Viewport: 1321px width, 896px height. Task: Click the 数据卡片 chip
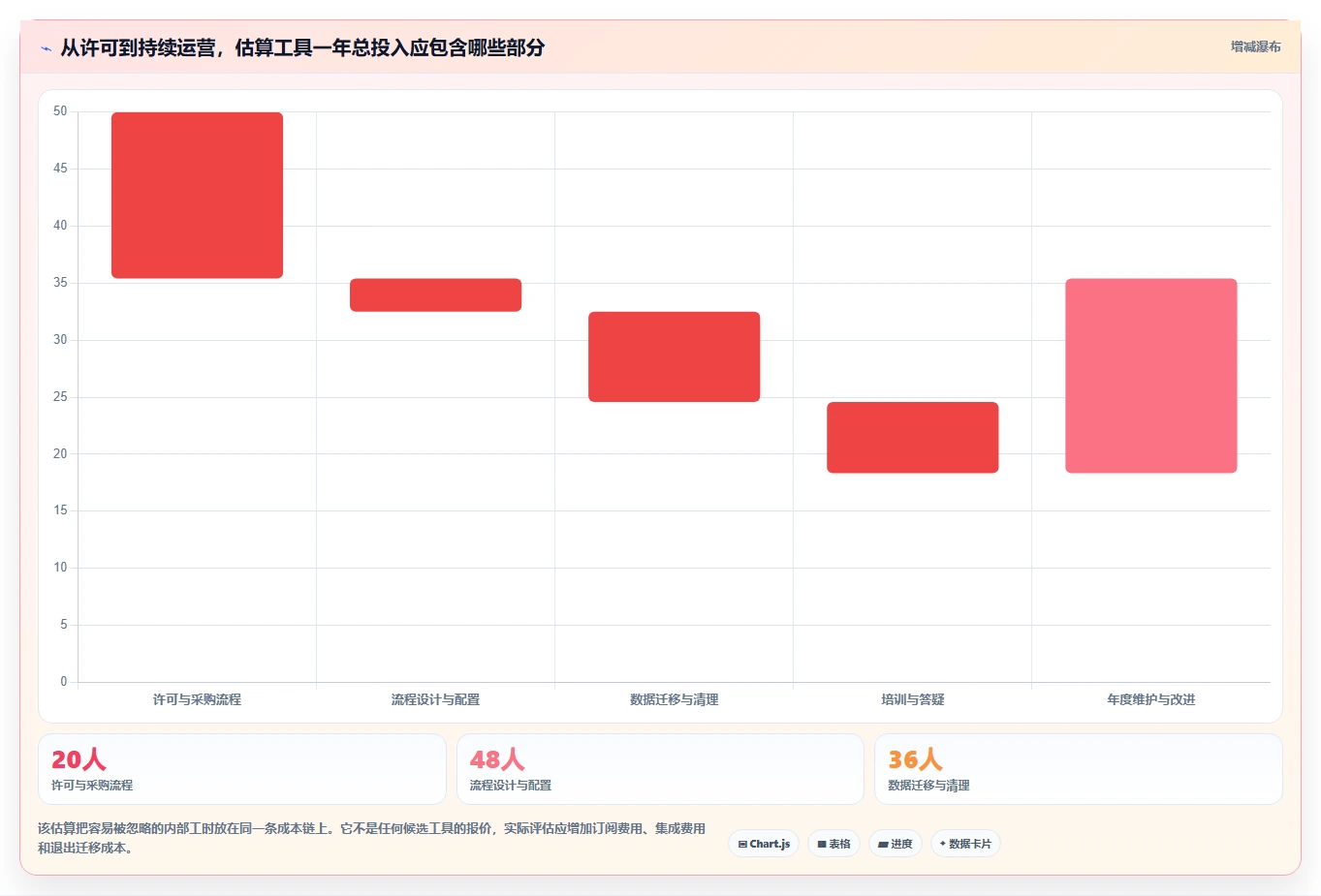point(965,844)
